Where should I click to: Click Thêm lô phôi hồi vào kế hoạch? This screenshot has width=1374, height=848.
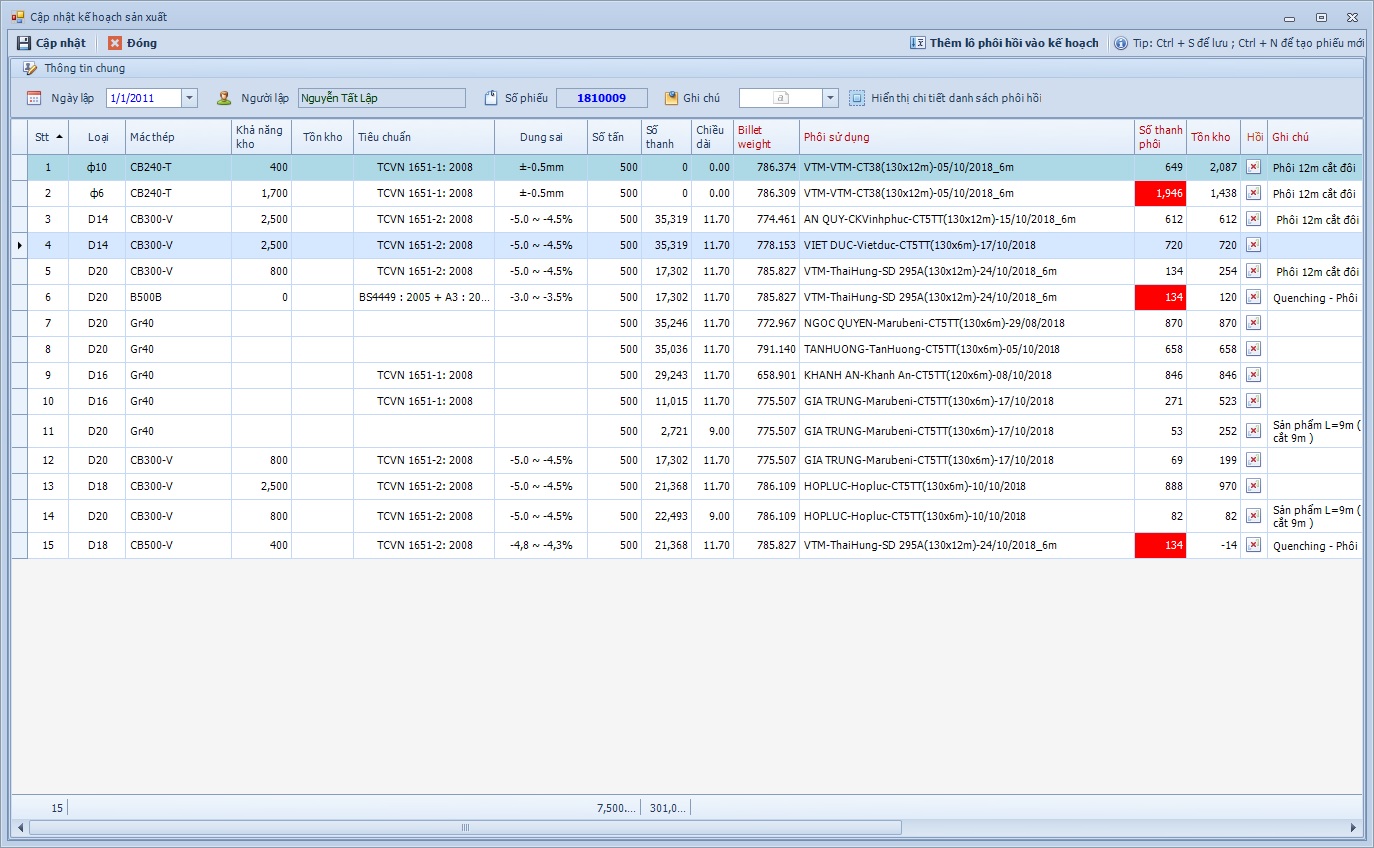[1004, 43]
